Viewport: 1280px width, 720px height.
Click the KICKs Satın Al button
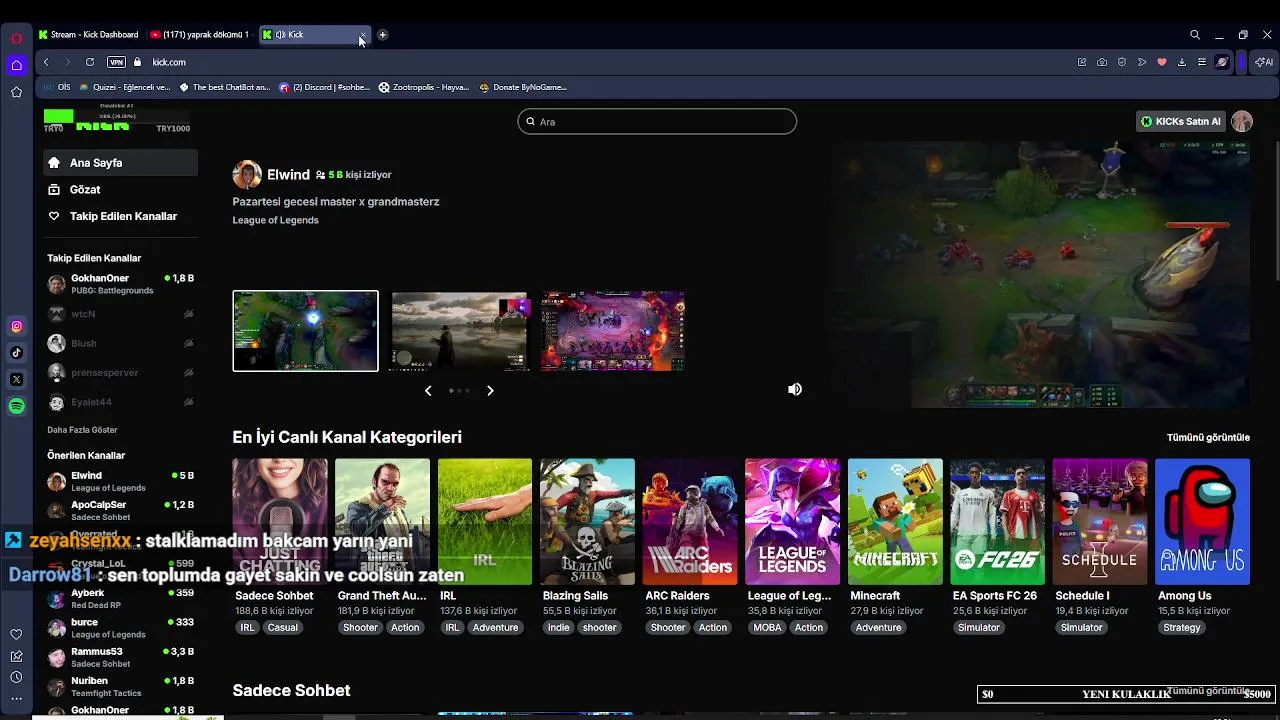(1181, 121)
